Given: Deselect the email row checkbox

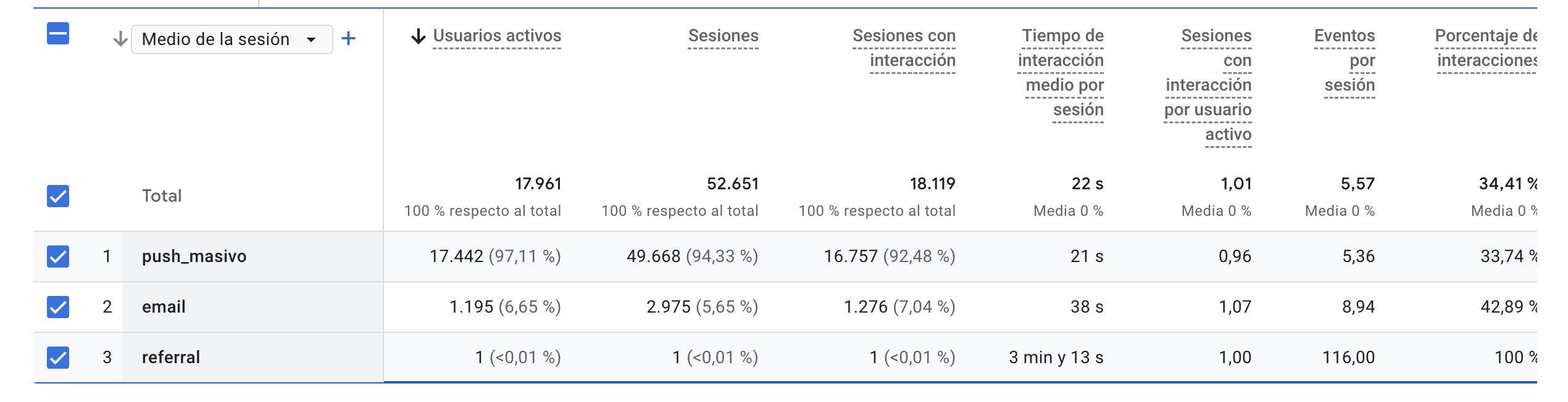Looking at the screenshot, I should pos(58,307).
